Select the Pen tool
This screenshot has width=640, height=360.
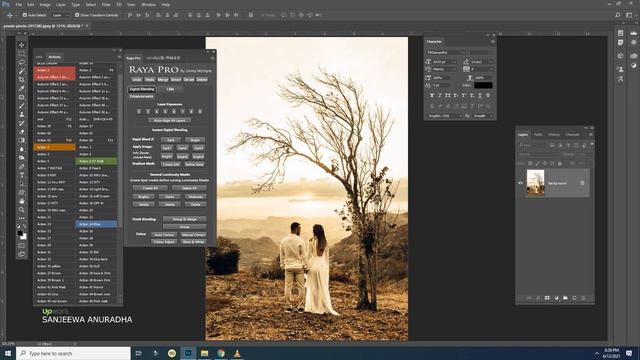tap(22, 167)
